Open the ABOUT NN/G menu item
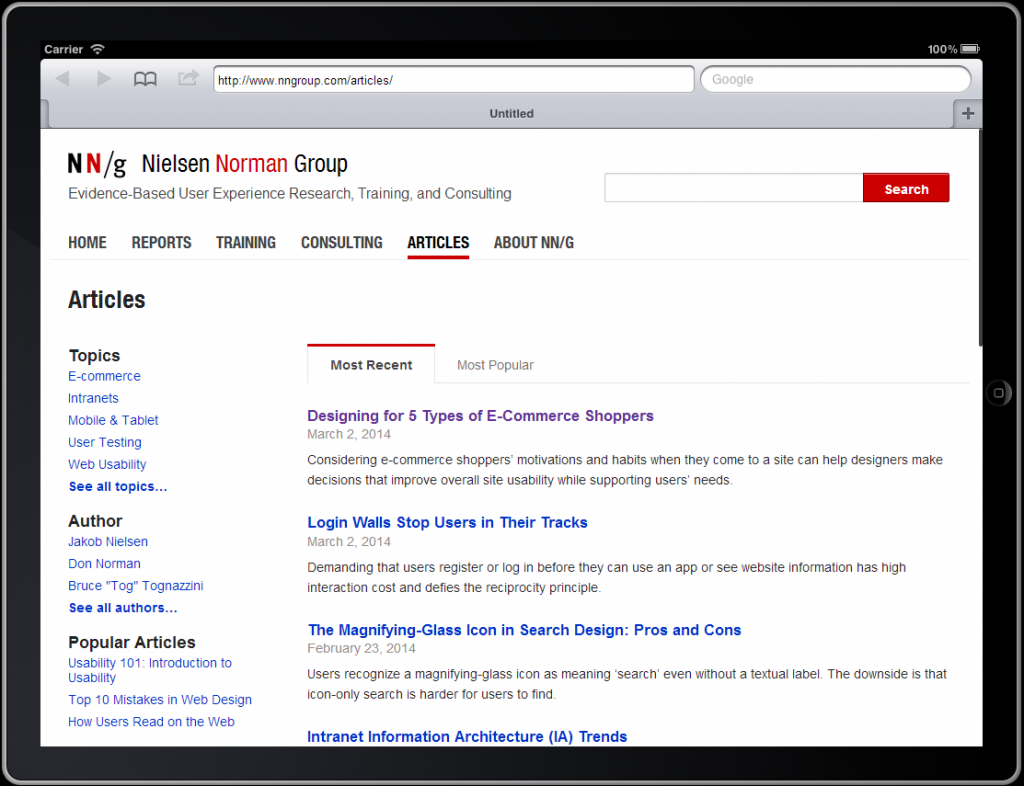This screenshot has width=1024, height=786. [x=534, y=243]
